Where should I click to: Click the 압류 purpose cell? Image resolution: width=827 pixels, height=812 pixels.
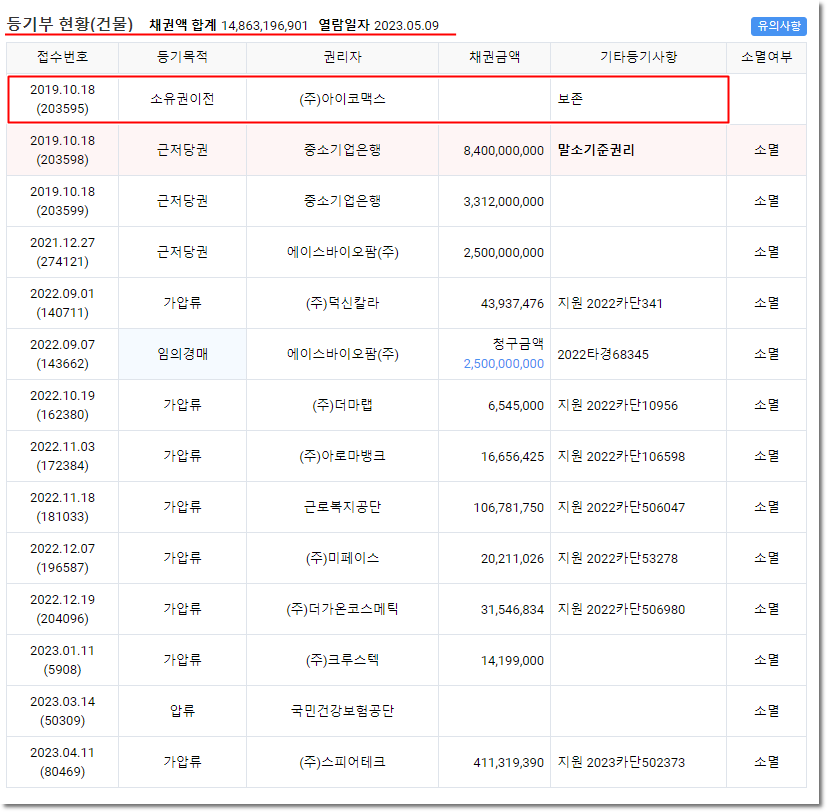tap(182, 711)
